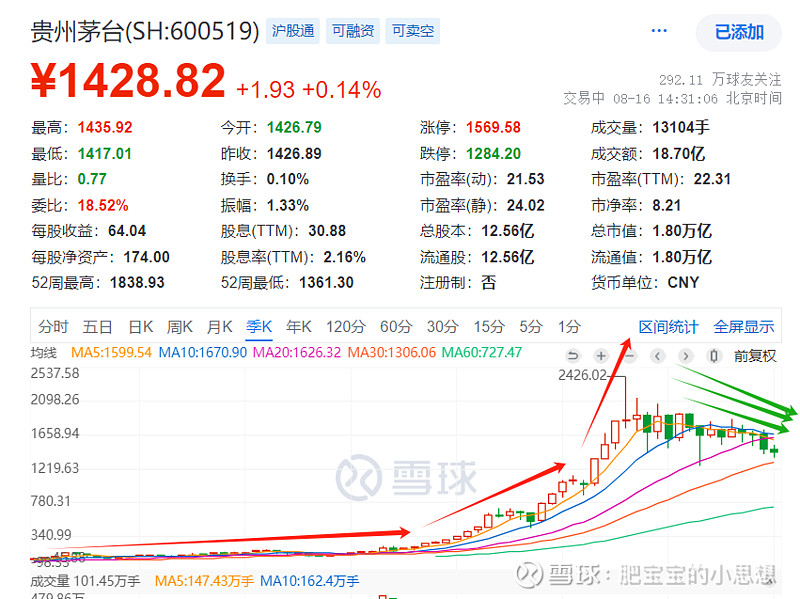Screen dimensions: 800x599
Task: Switch to the 分时 chart tab
Action: (53, 327)
